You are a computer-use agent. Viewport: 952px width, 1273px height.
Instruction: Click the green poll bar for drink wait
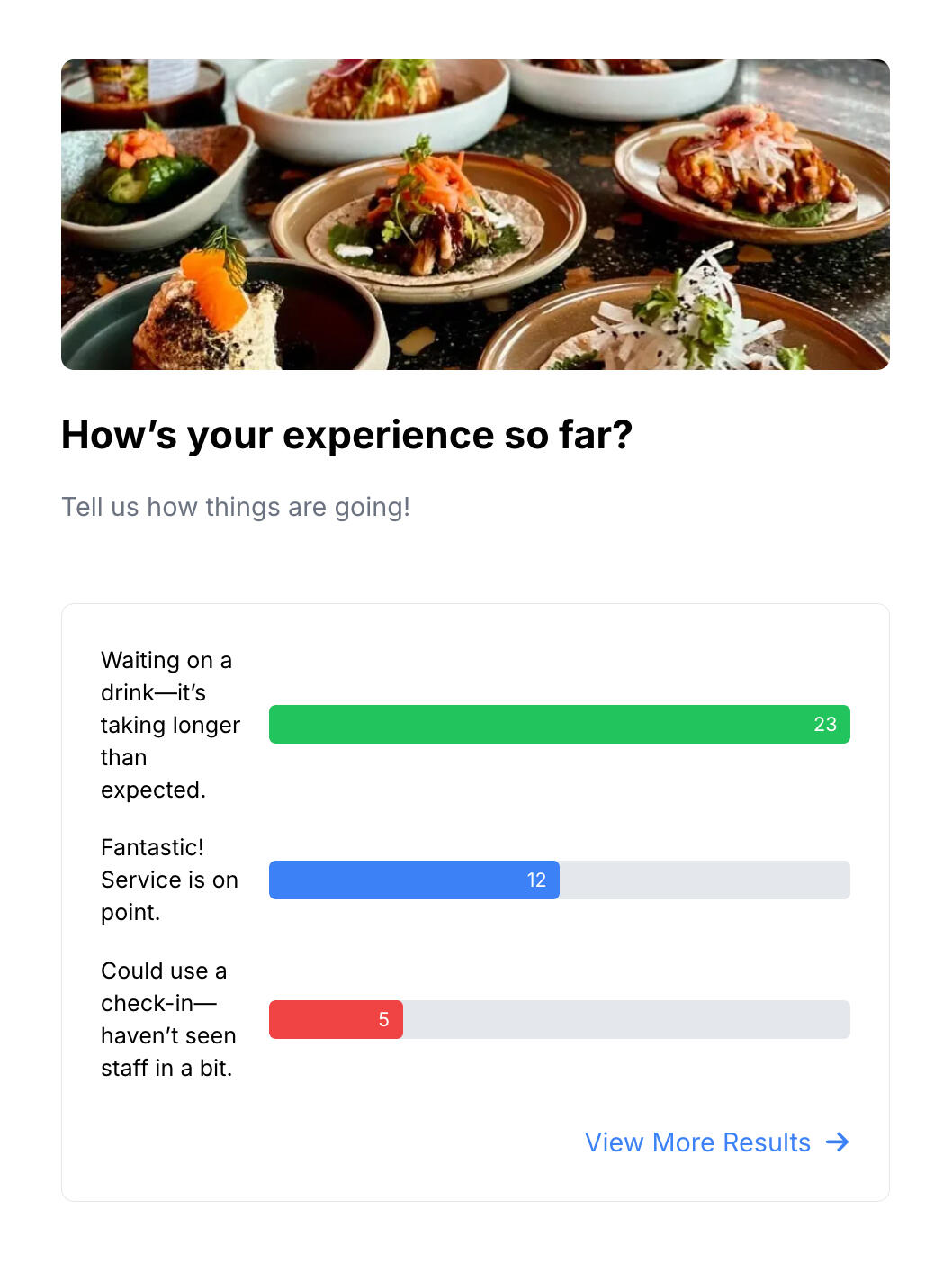point(540,725)
